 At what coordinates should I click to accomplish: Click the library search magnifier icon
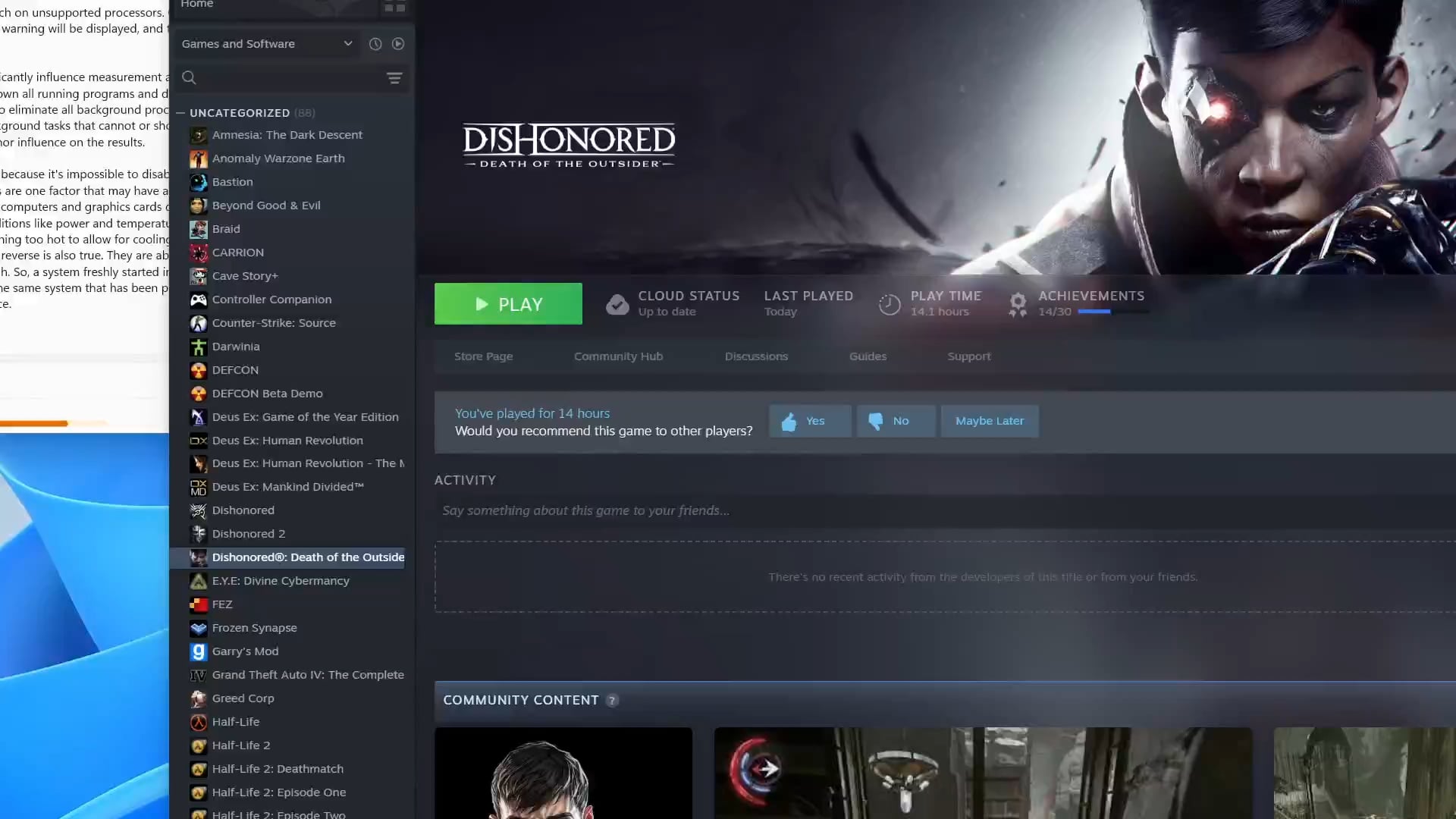[x=189, y=77]
